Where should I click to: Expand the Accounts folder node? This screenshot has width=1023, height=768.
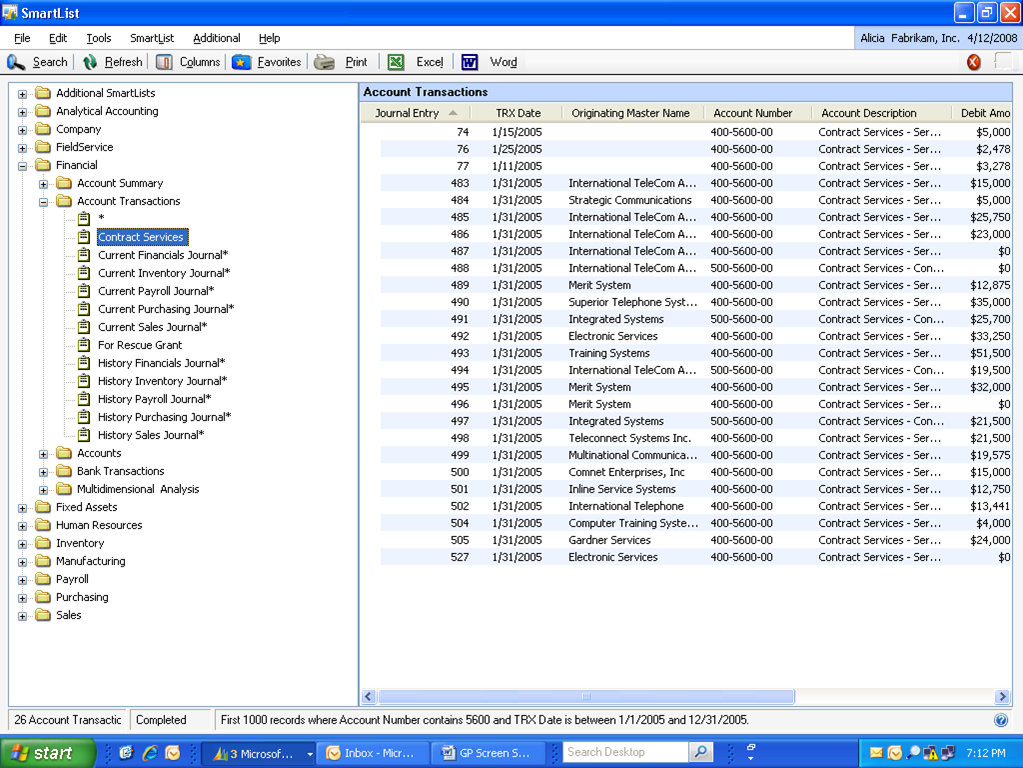(x=43, y=454)
